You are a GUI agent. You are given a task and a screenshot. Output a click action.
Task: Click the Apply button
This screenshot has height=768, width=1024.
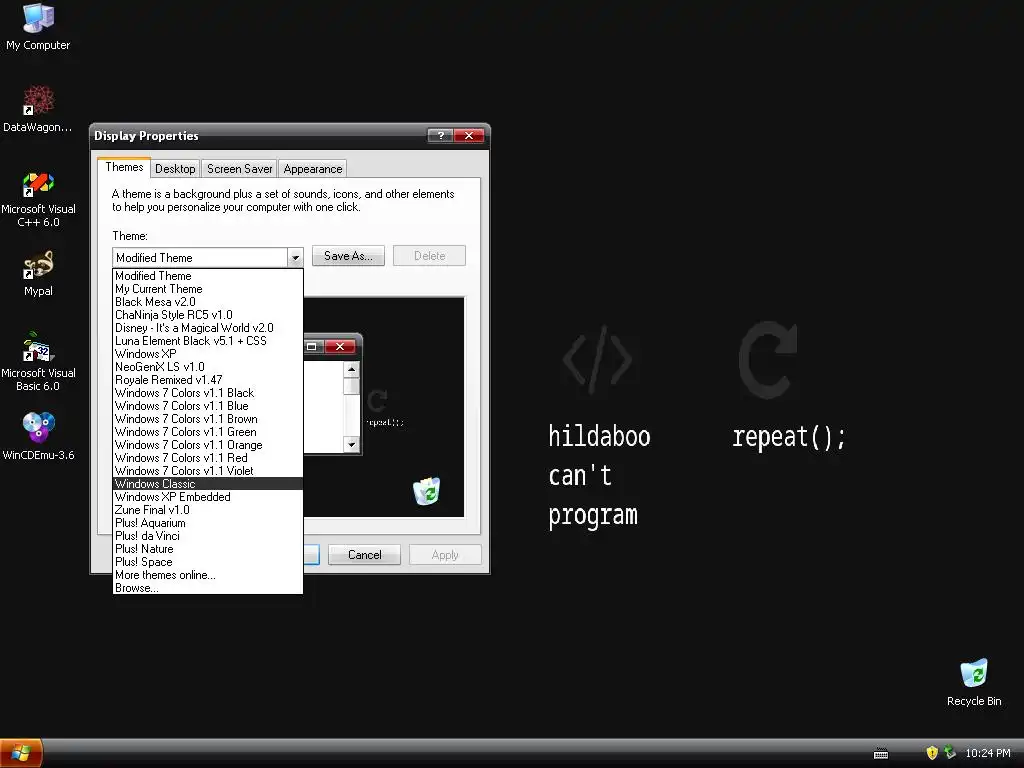point(445,554)
